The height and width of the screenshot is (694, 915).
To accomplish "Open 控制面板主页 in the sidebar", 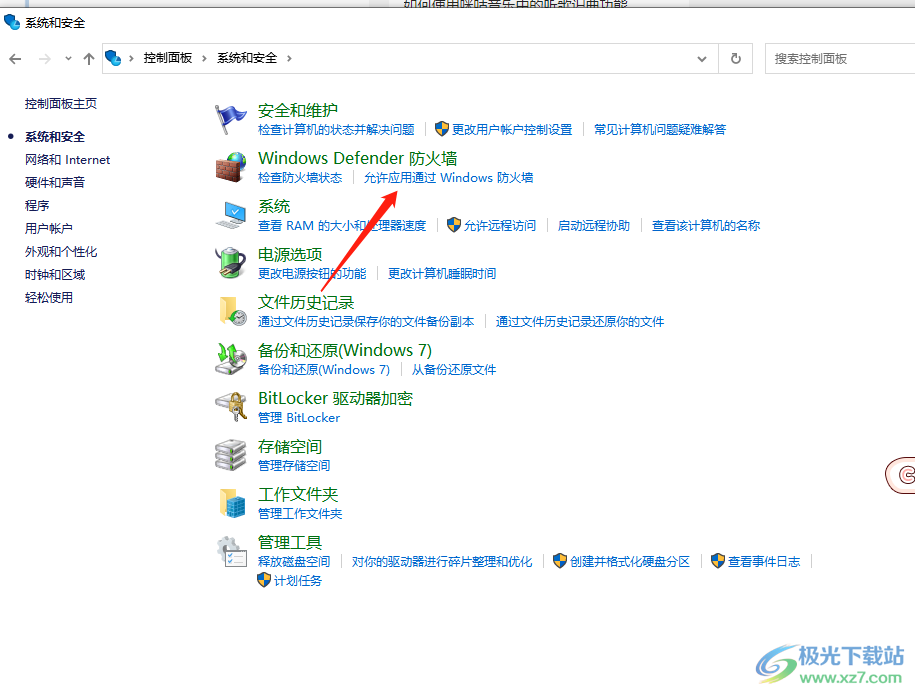I will [61, 104].
